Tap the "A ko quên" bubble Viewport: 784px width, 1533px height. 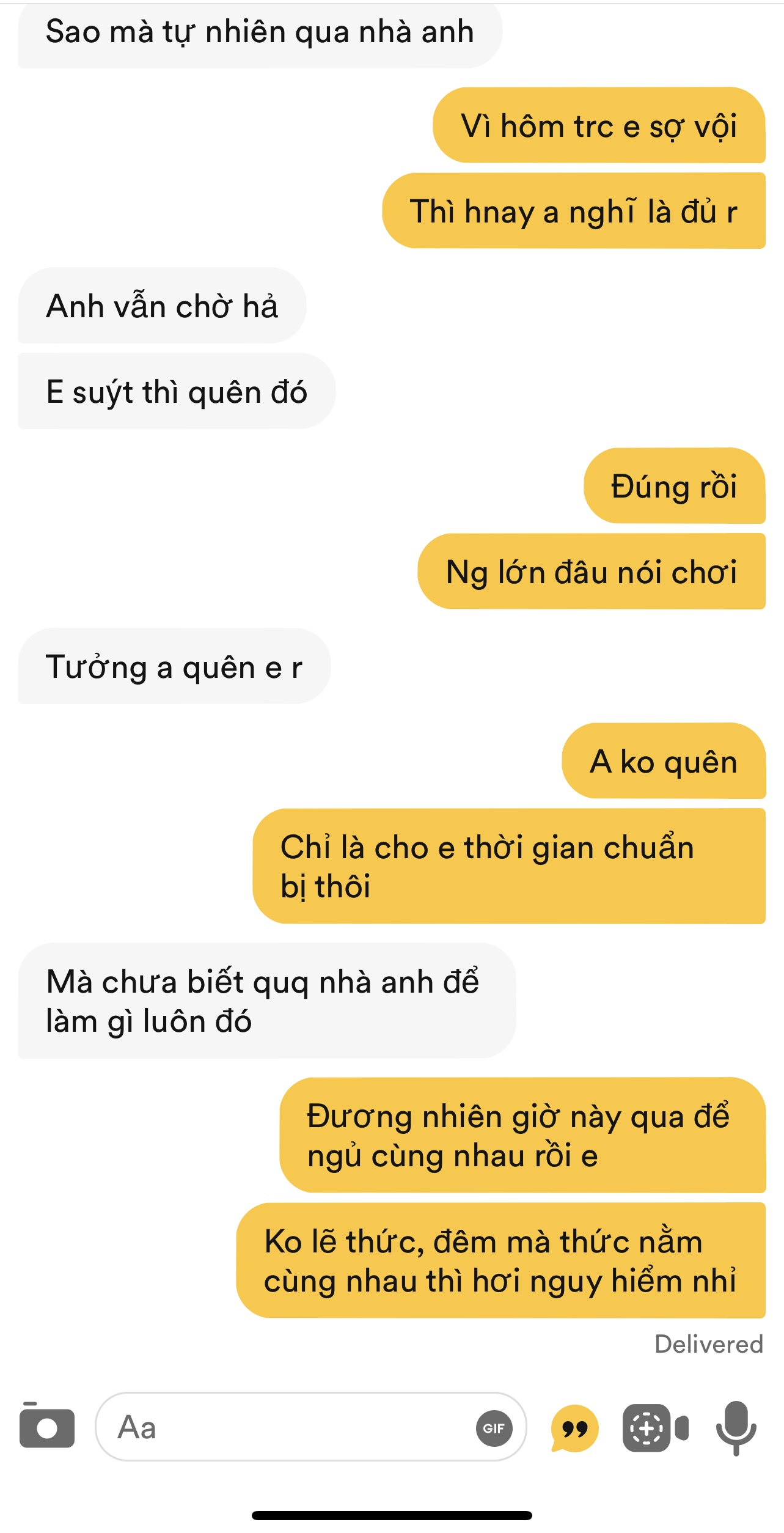pos(664,761)
